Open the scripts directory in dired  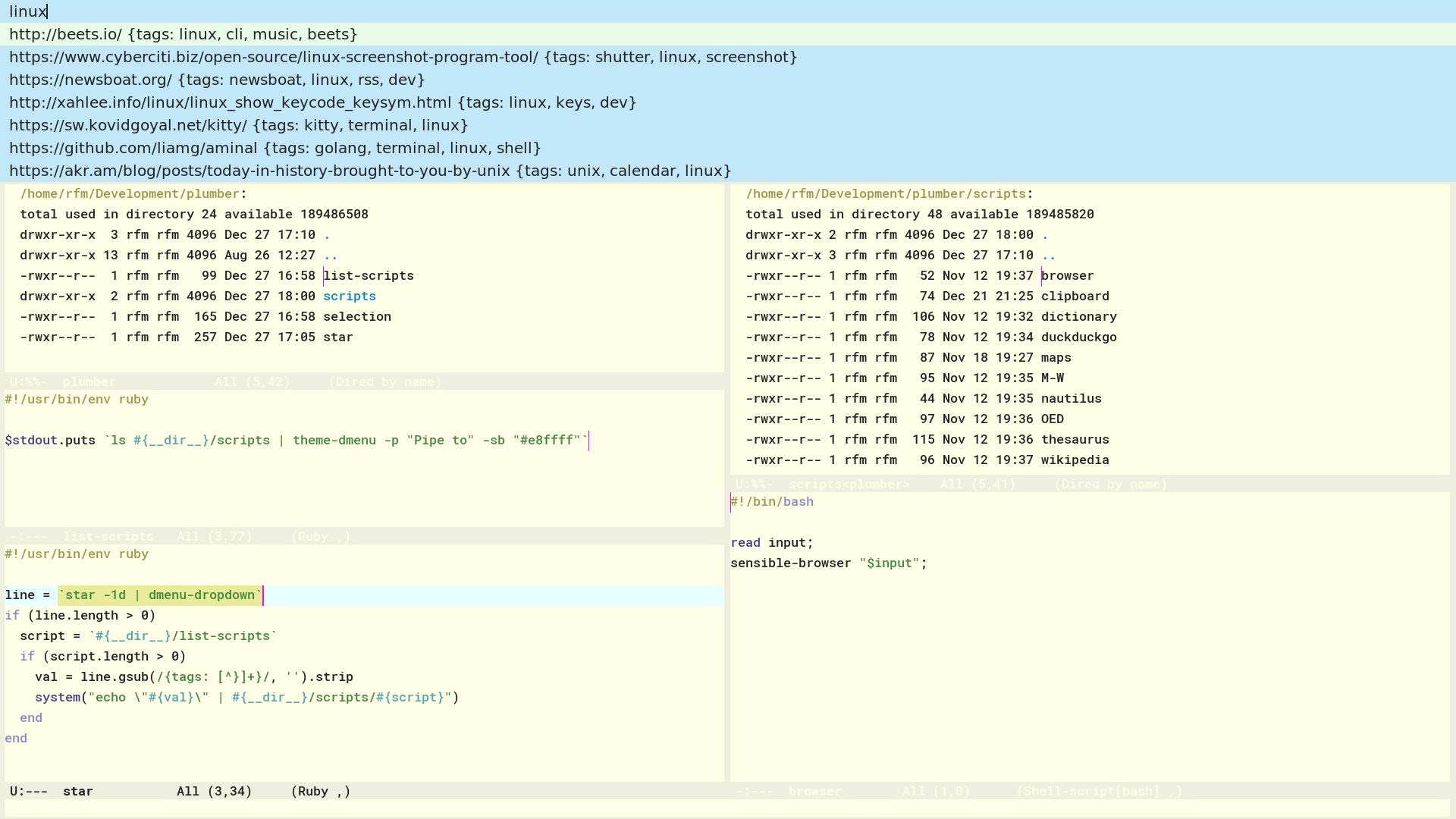349,297
